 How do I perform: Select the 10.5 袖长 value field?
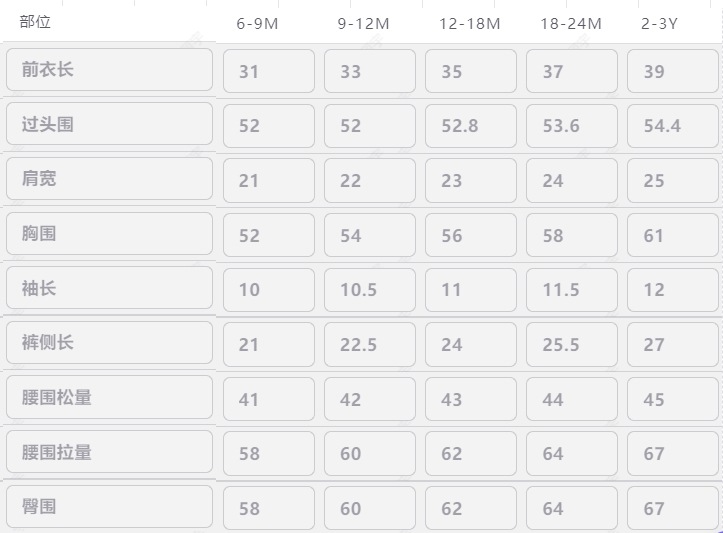click(x=370, y=290)
